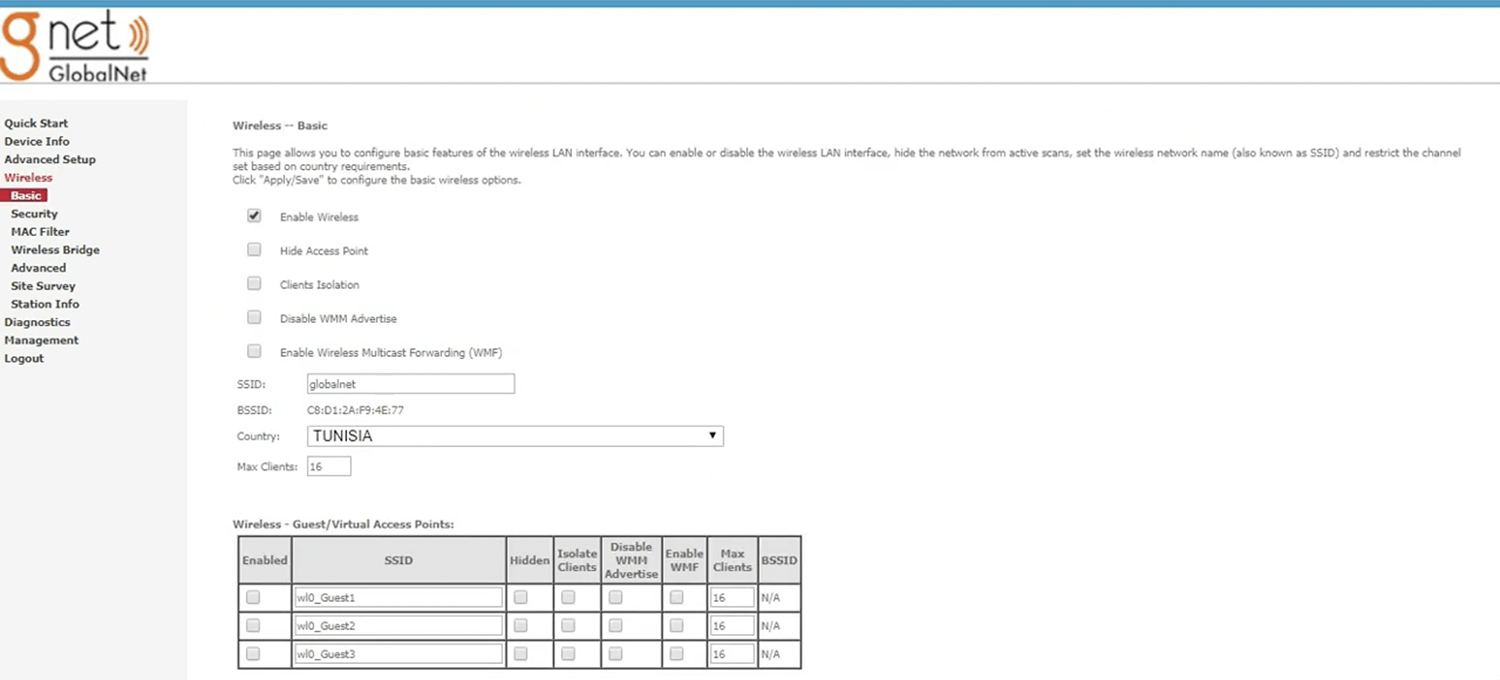Open Advanced Setup in the sidebar
This screenshot has height=680, width=1500.
50,159
